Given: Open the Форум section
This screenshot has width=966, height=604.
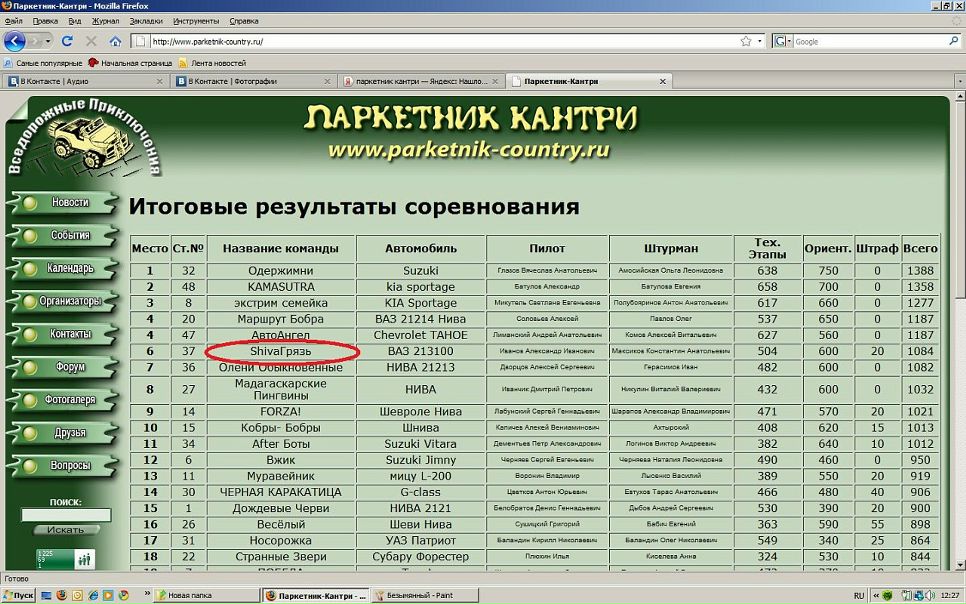Looking at the screenshot, I should click(x=62, y=367).
